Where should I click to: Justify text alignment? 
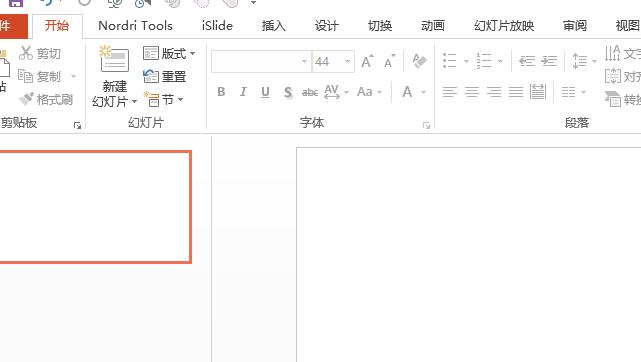(516, 92)
